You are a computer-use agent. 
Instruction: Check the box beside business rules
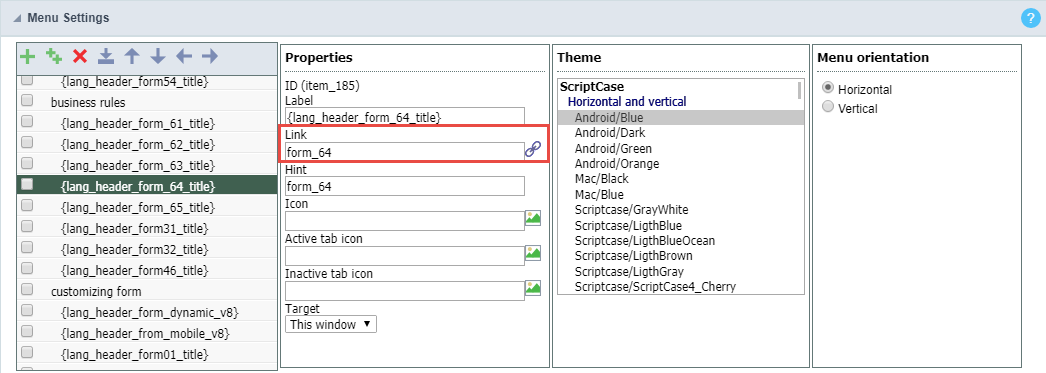(27, 101)
